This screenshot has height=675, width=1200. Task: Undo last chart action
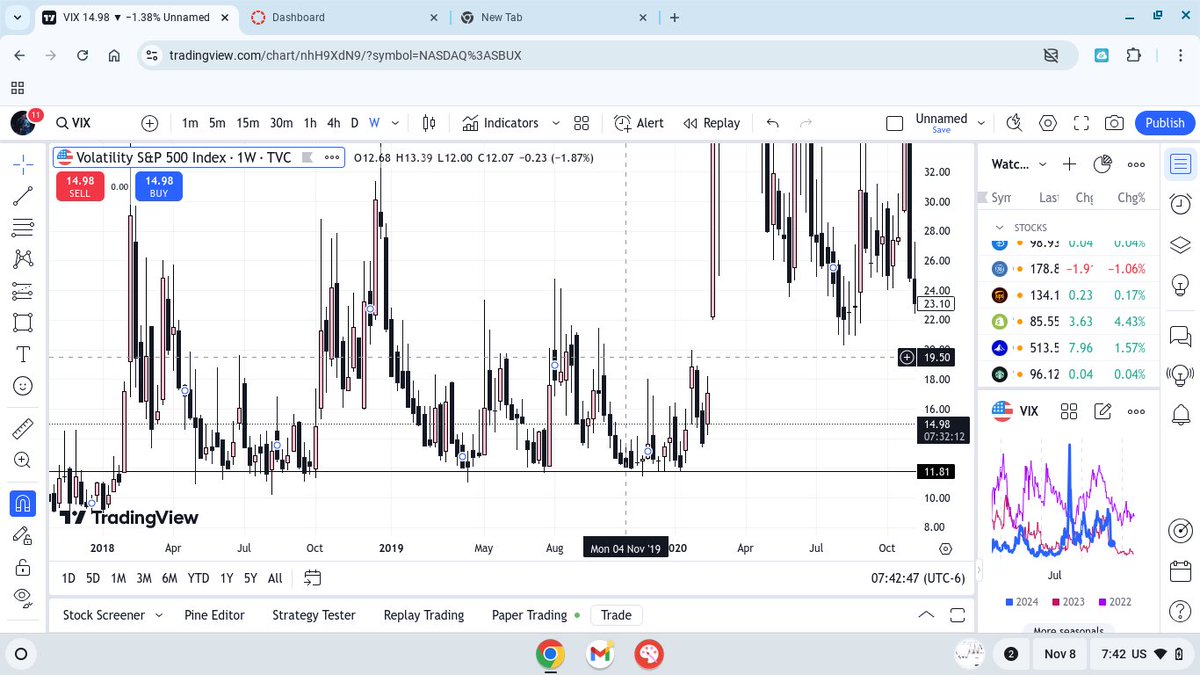[x=772, y=123]
